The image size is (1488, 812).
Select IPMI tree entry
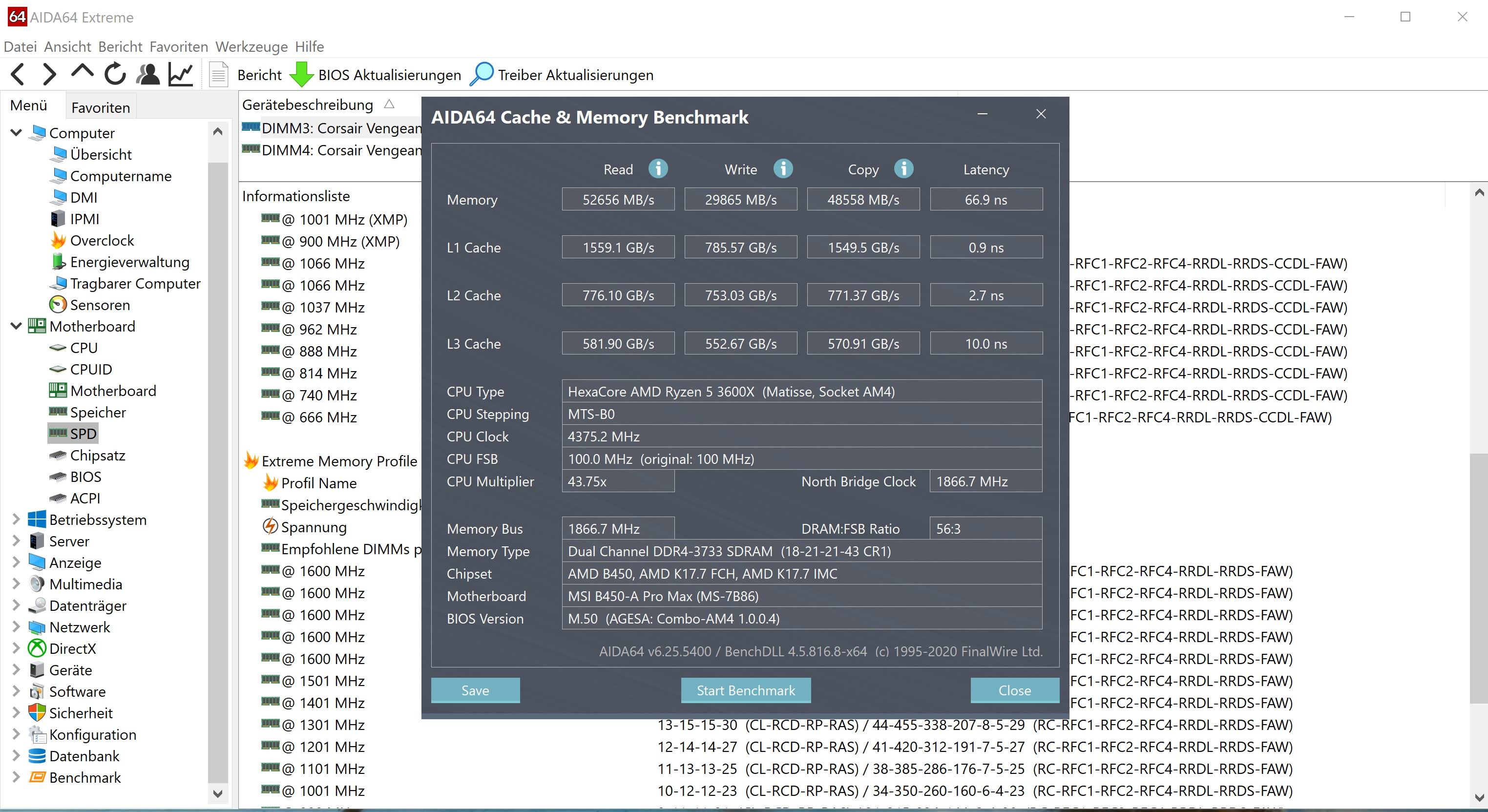point(75,219)
